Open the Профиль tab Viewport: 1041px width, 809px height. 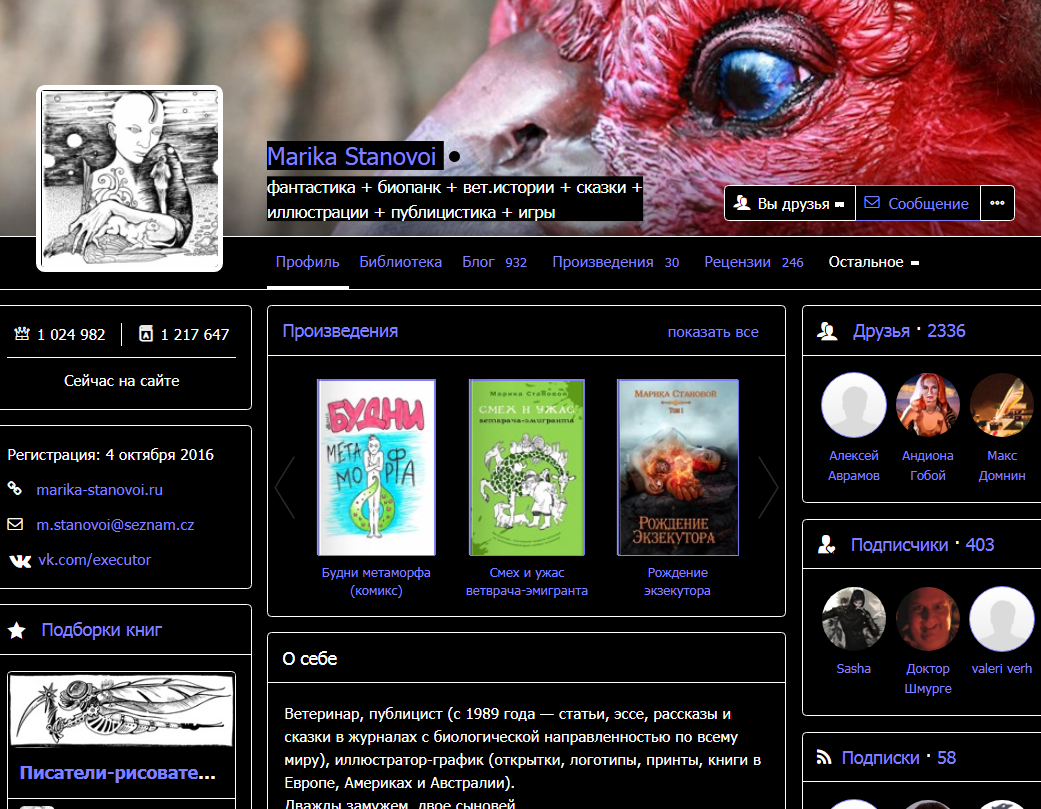[307, 262]
